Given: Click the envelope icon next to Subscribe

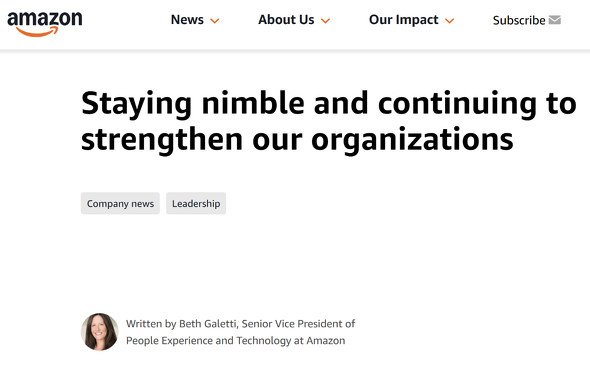Looking at the screenshot, I should pos(555,20).
